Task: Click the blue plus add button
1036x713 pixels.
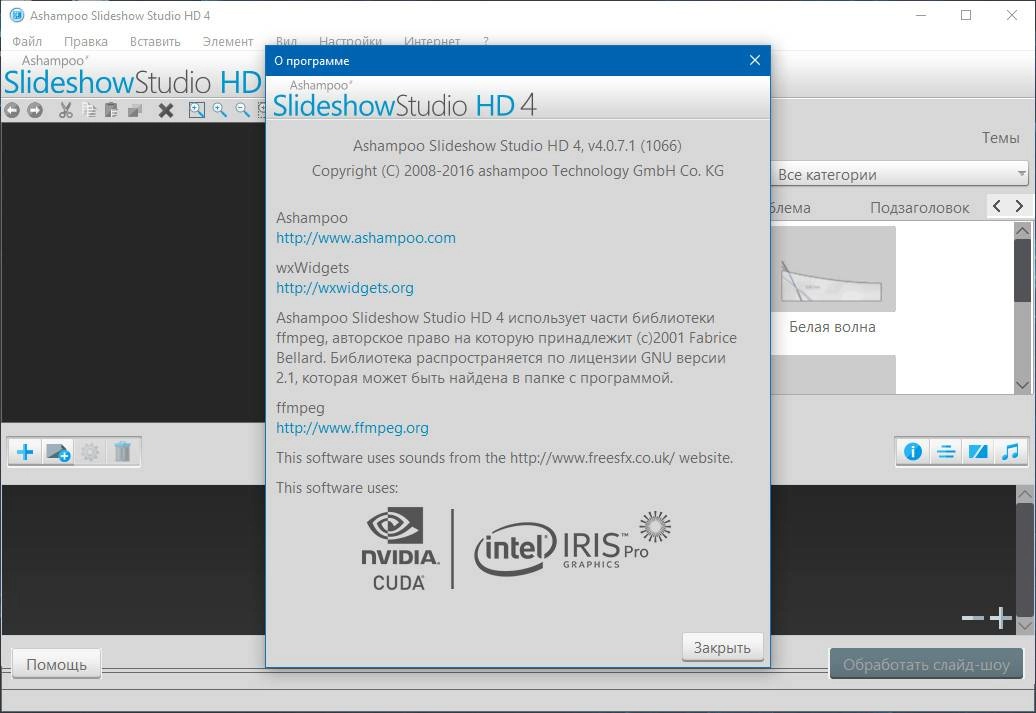Action: (25, 452)
